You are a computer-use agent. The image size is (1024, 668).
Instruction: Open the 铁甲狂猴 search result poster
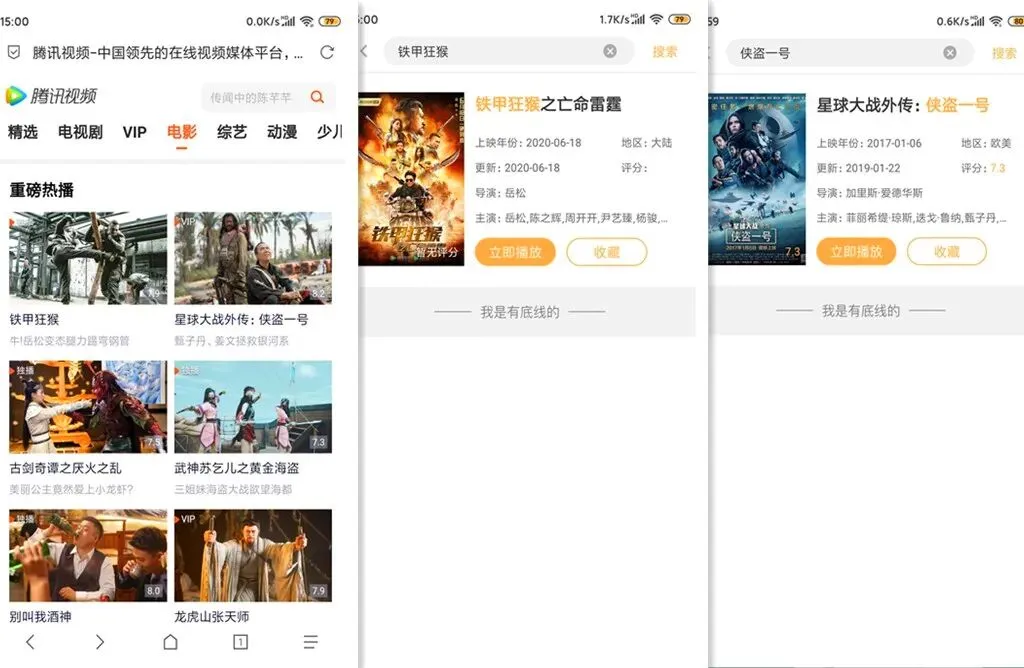[x=411, y=179]
